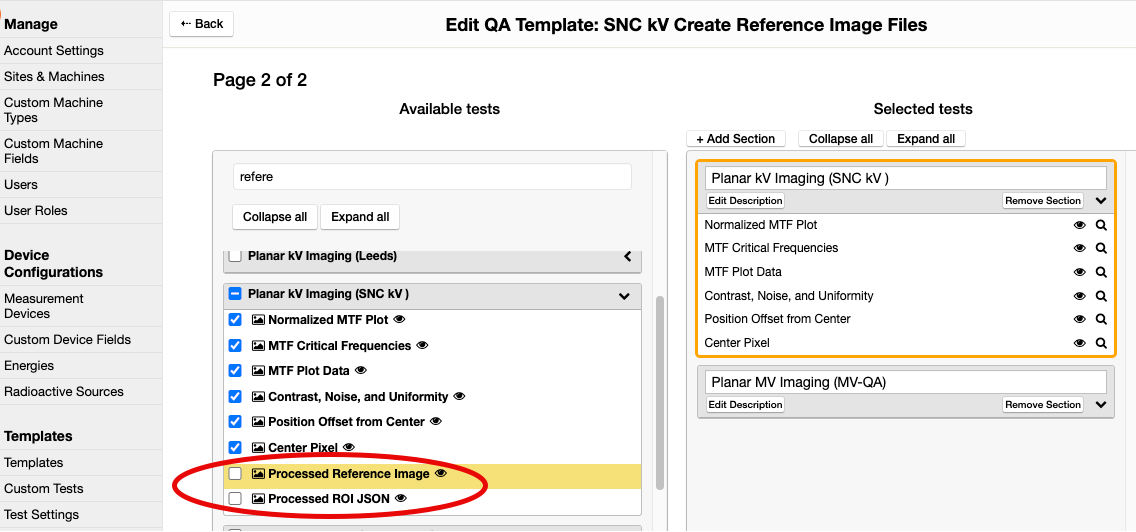Click magnifier icon for Normalized MTF Plot
The image size is (1136, 532).
pos(1101,225)
